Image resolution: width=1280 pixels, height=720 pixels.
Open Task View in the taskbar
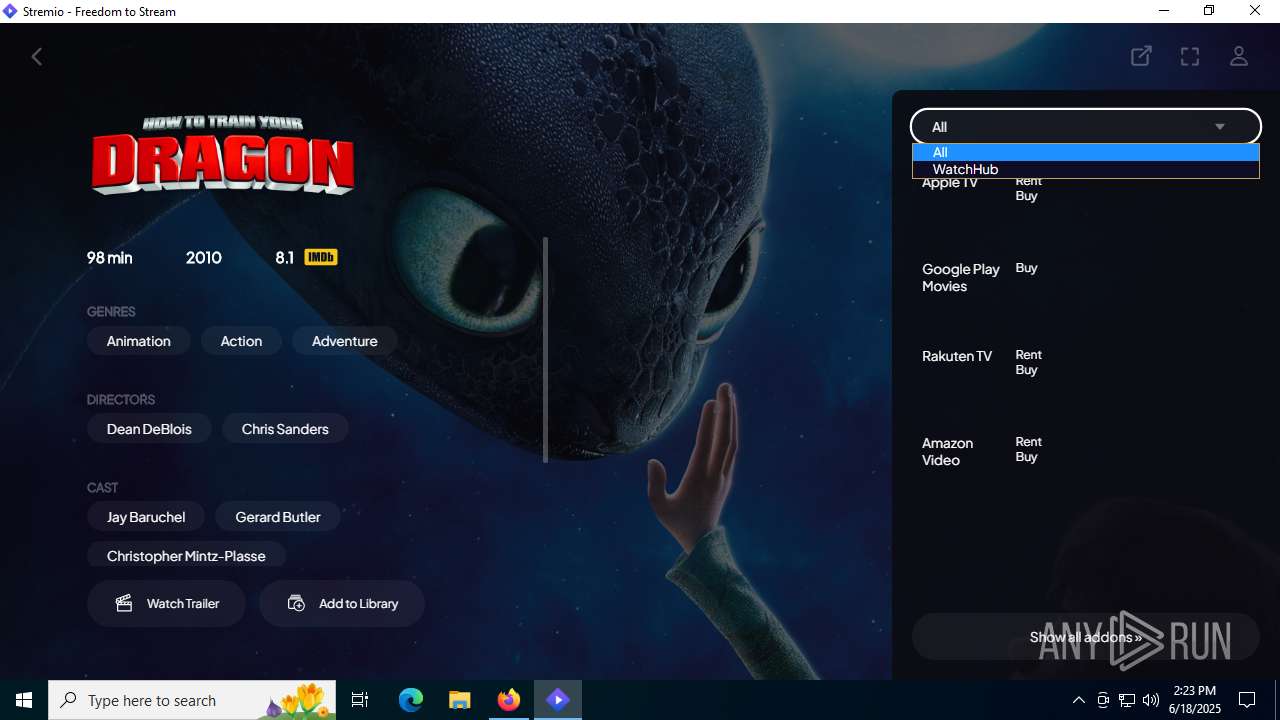[360, 700]
